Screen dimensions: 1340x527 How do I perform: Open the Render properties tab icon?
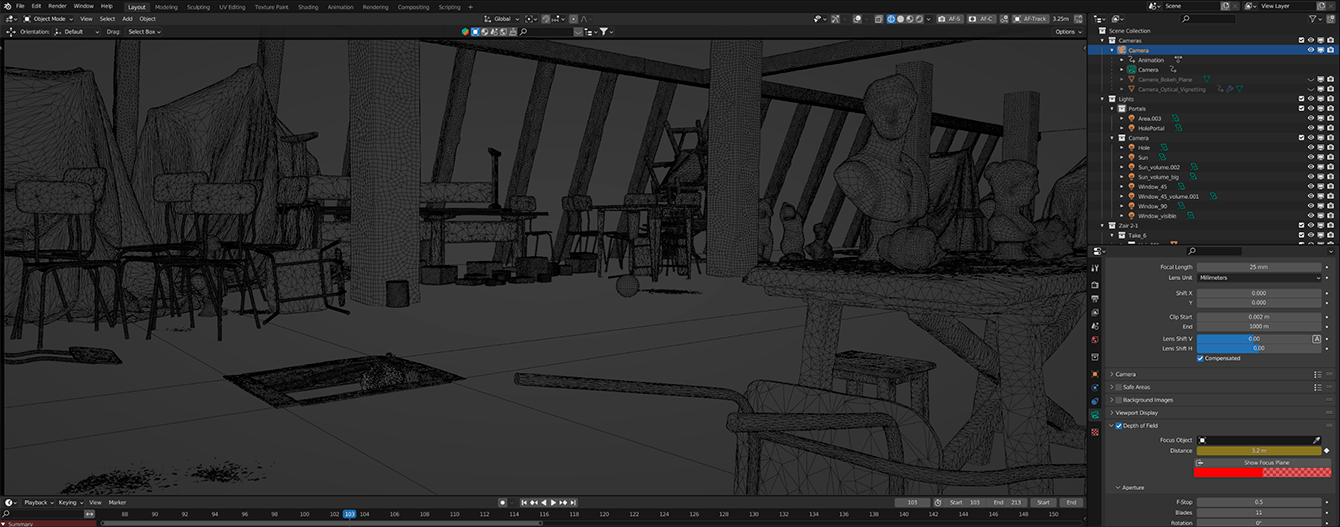[1096, 284]
